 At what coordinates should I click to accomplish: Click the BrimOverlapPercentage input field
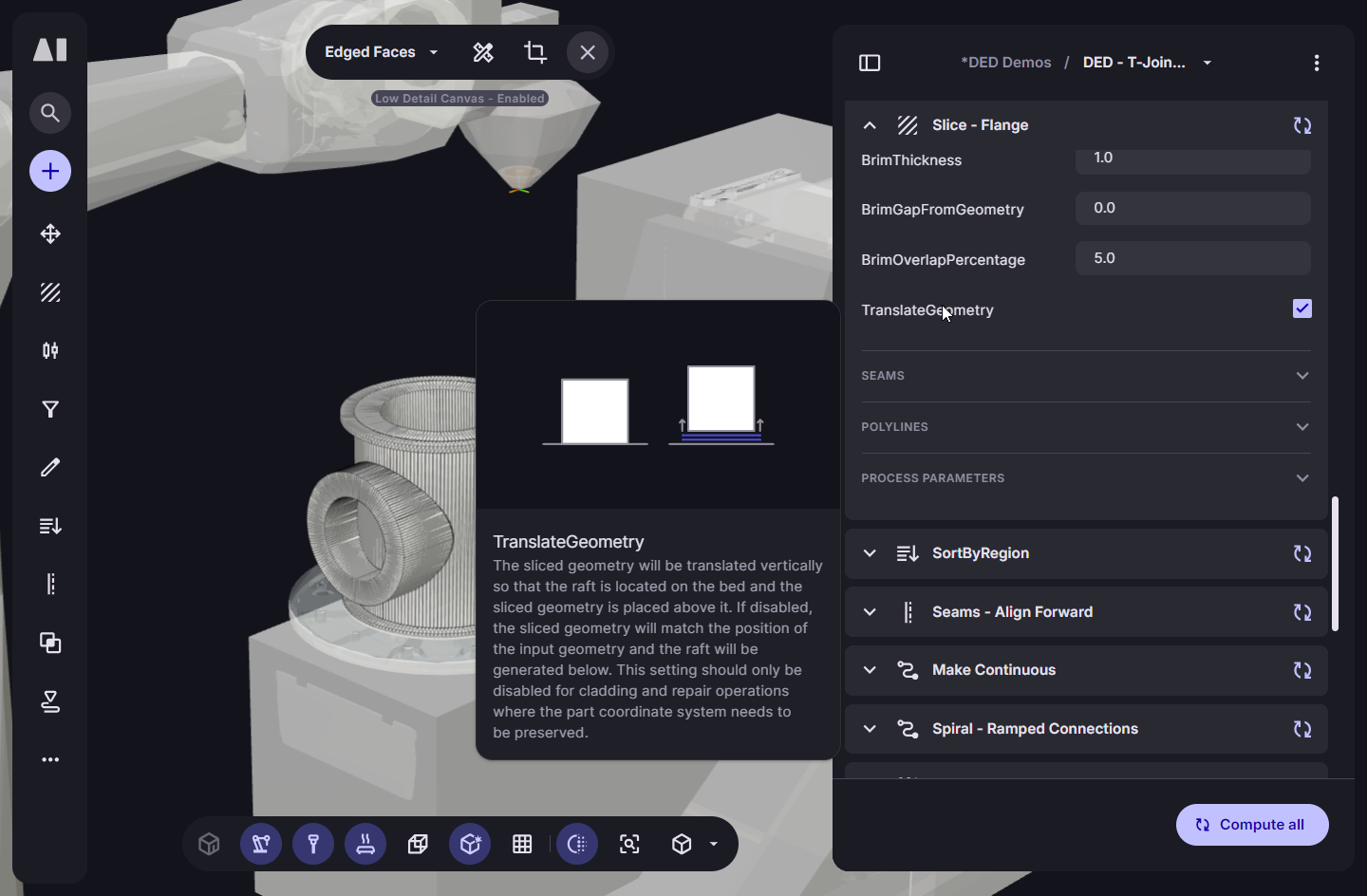coord(1192,258)
